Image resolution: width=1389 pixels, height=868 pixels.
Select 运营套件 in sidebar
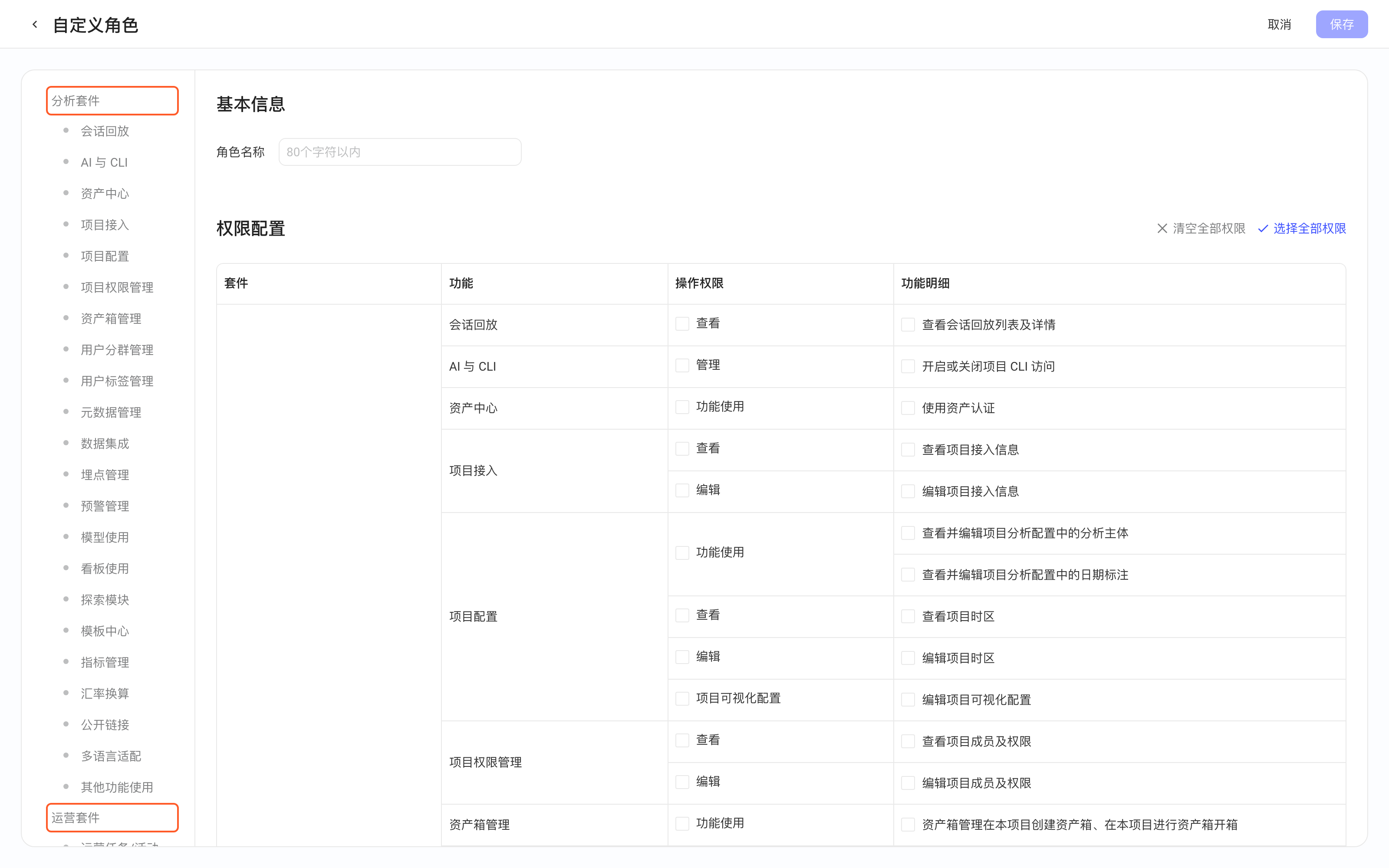click(112, 818)
